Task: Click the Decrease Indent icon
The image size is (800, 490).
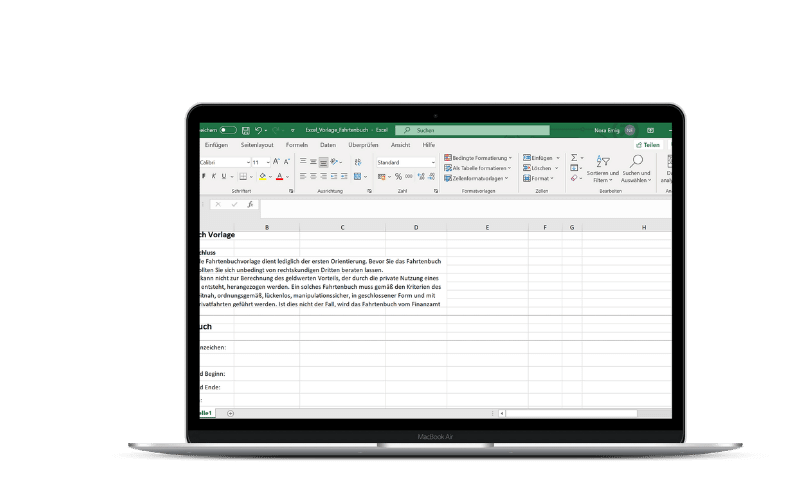Action: tap(334, 176)
